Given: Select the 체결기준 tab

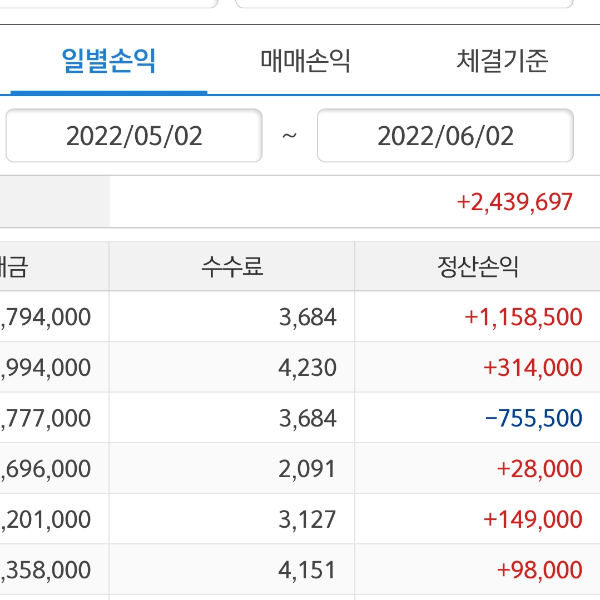Looking at the screenshot, I should 502,62.
